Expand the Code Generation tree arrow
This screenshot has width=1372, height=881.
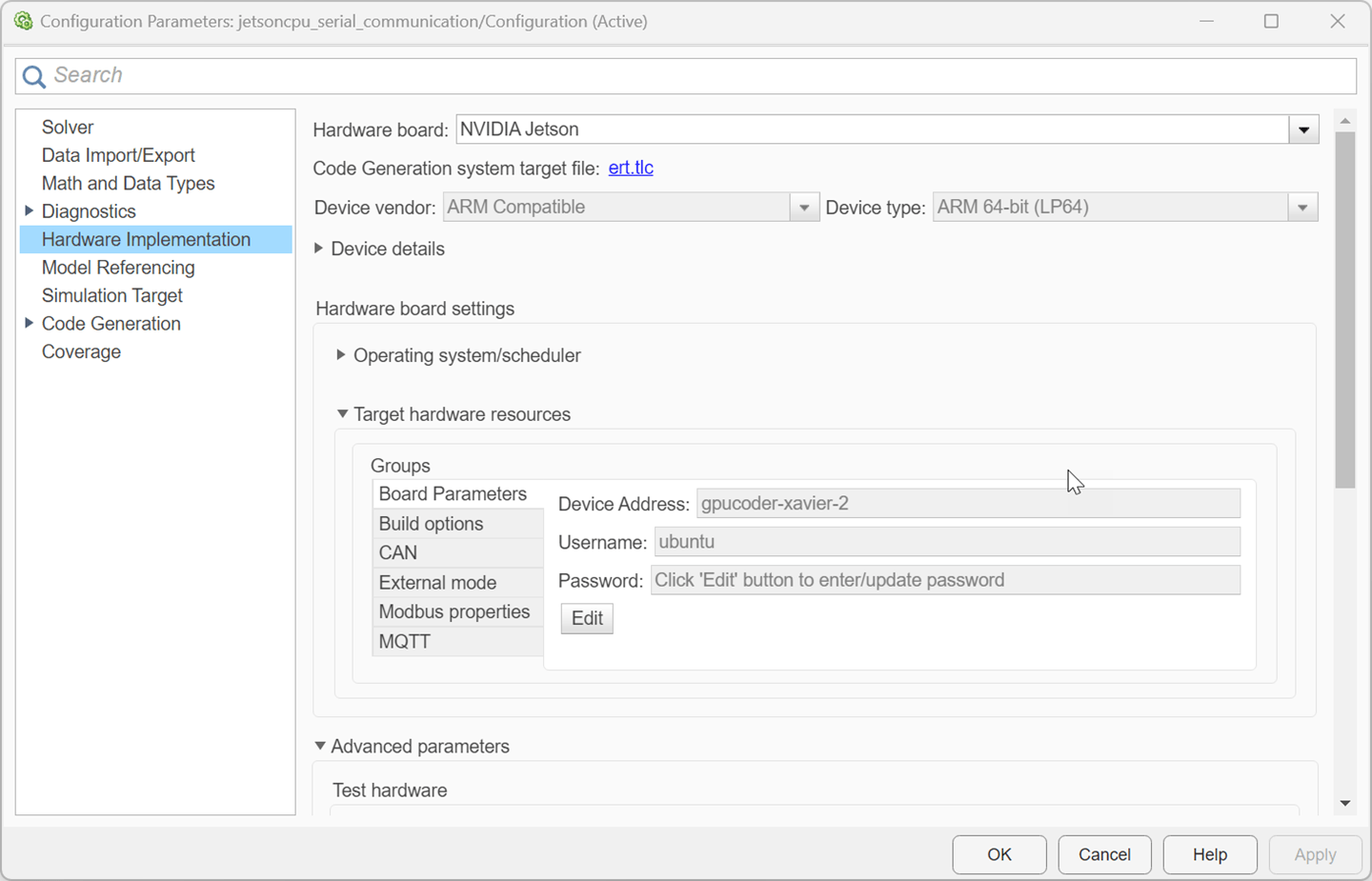tap(29, 324)
